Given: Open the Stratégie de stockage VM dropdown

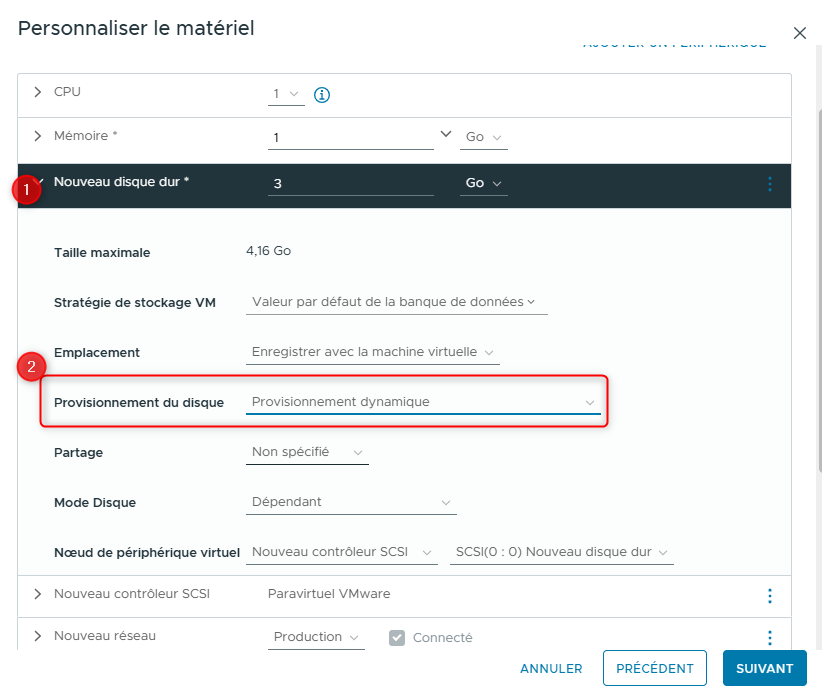Looking at the screenshot, I should (x=395, y=302).
